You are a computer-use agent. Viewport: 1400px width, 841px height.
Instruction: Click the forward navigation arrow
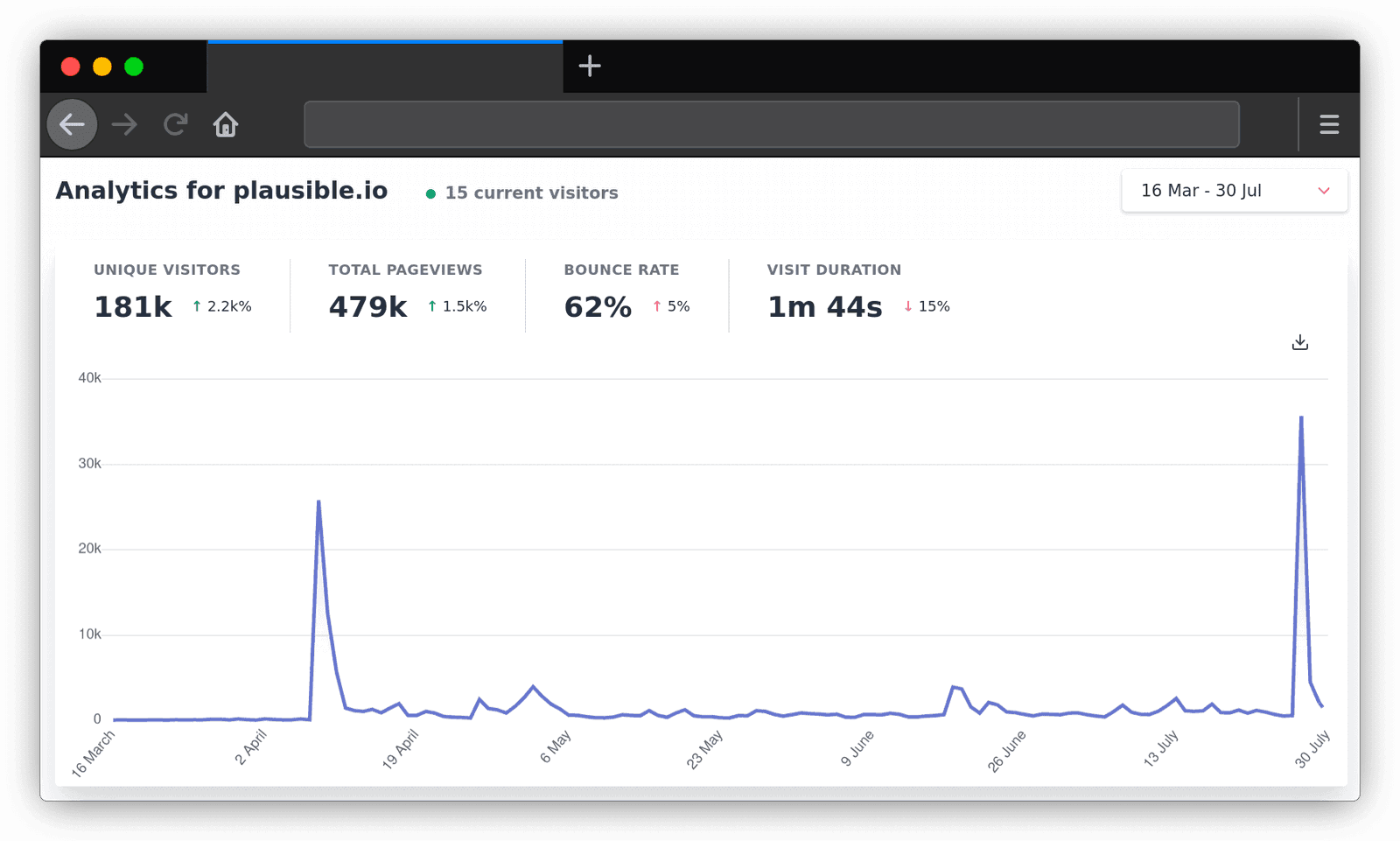(x=124, y=124)
